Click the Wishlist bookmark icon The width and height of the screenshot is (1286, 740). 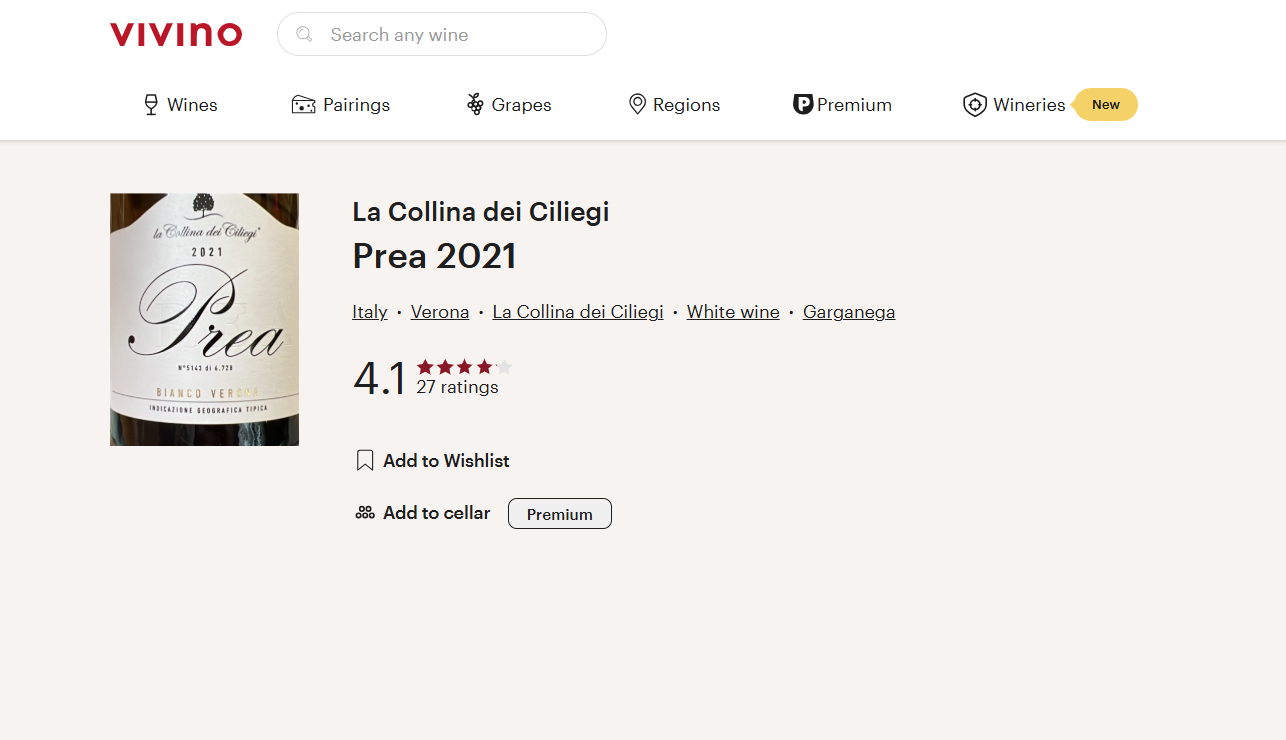click(365, 461)
